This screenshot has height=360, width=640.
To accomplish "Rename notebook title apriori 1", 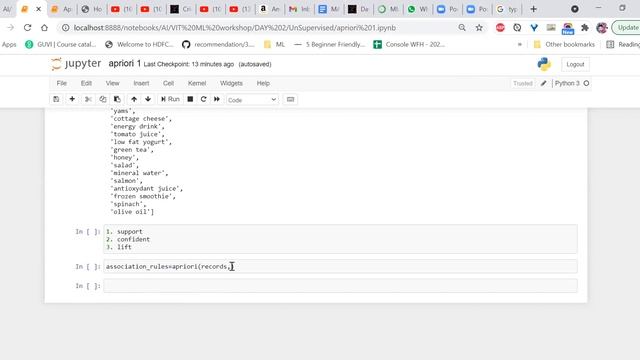I will [x=124, y=64].
